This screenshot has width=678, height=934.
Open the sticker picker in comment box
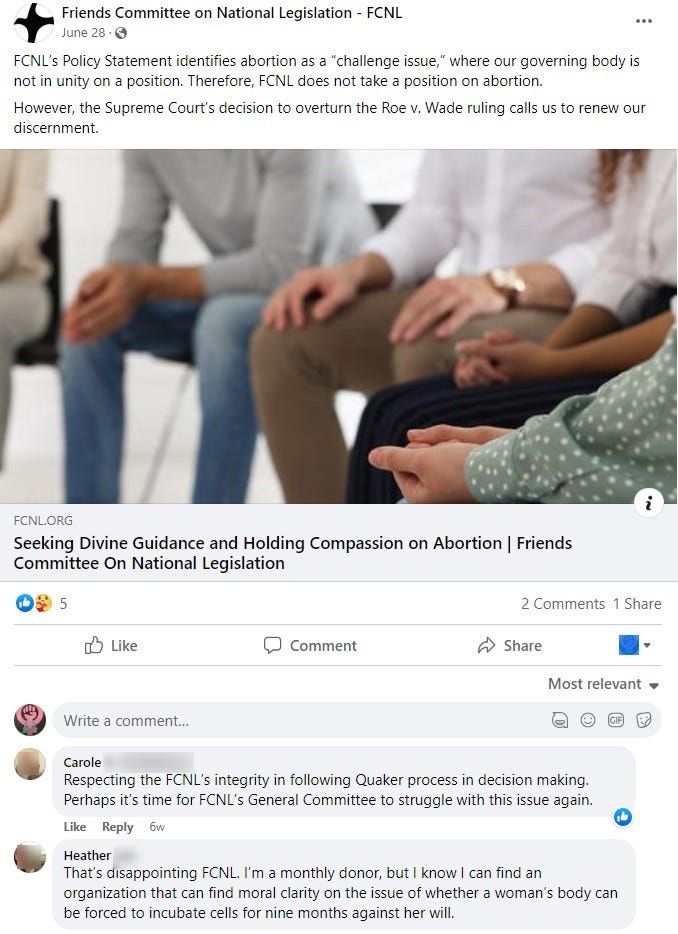[643, 720]
